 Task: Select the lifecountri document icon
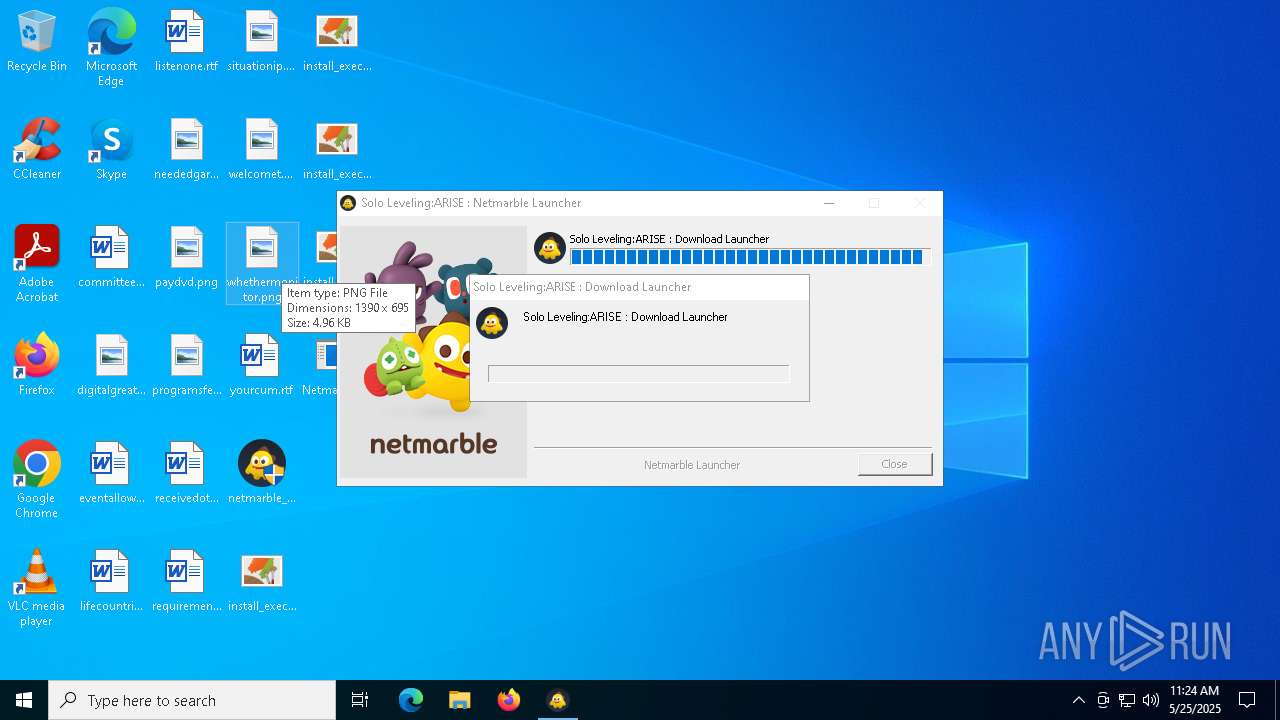pos(111,582)
